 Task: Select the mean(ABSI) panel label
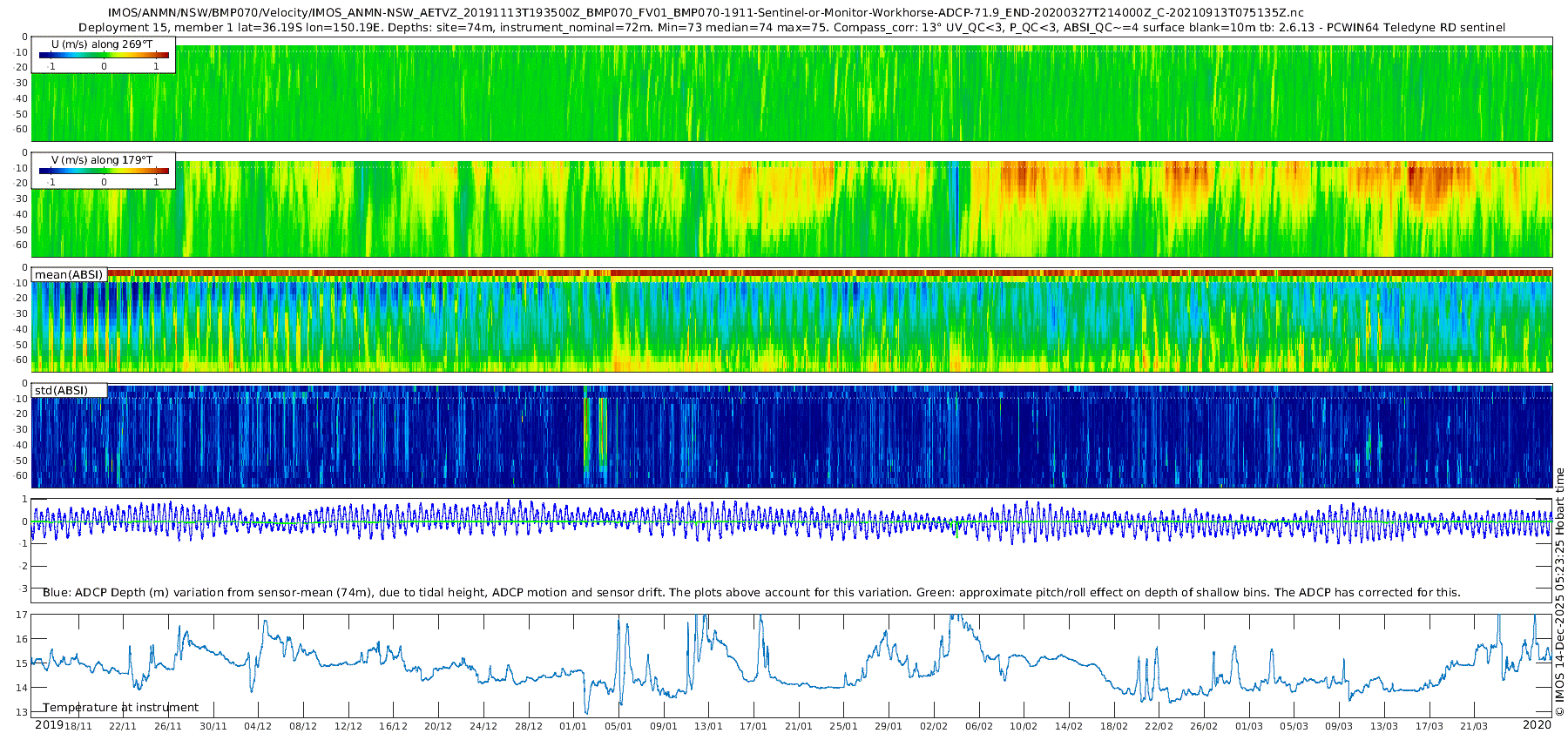pos(69,274)
